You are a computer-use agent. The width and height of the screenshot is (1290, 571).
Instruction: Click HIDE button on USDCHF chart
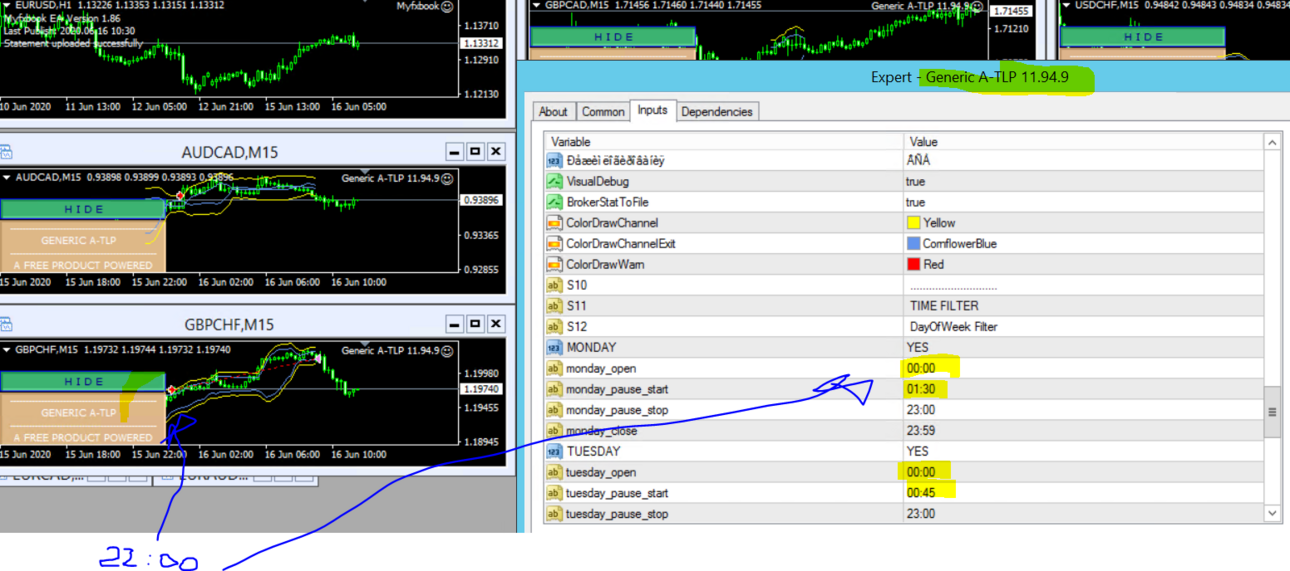(x=1143, y=37)
